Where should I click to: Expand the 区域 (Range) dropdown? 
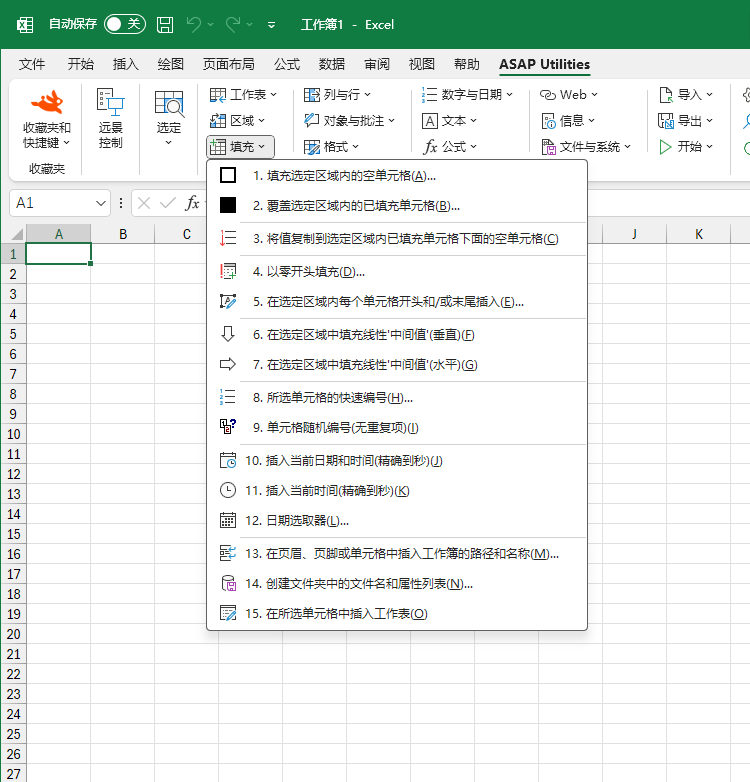pos(237,120)
